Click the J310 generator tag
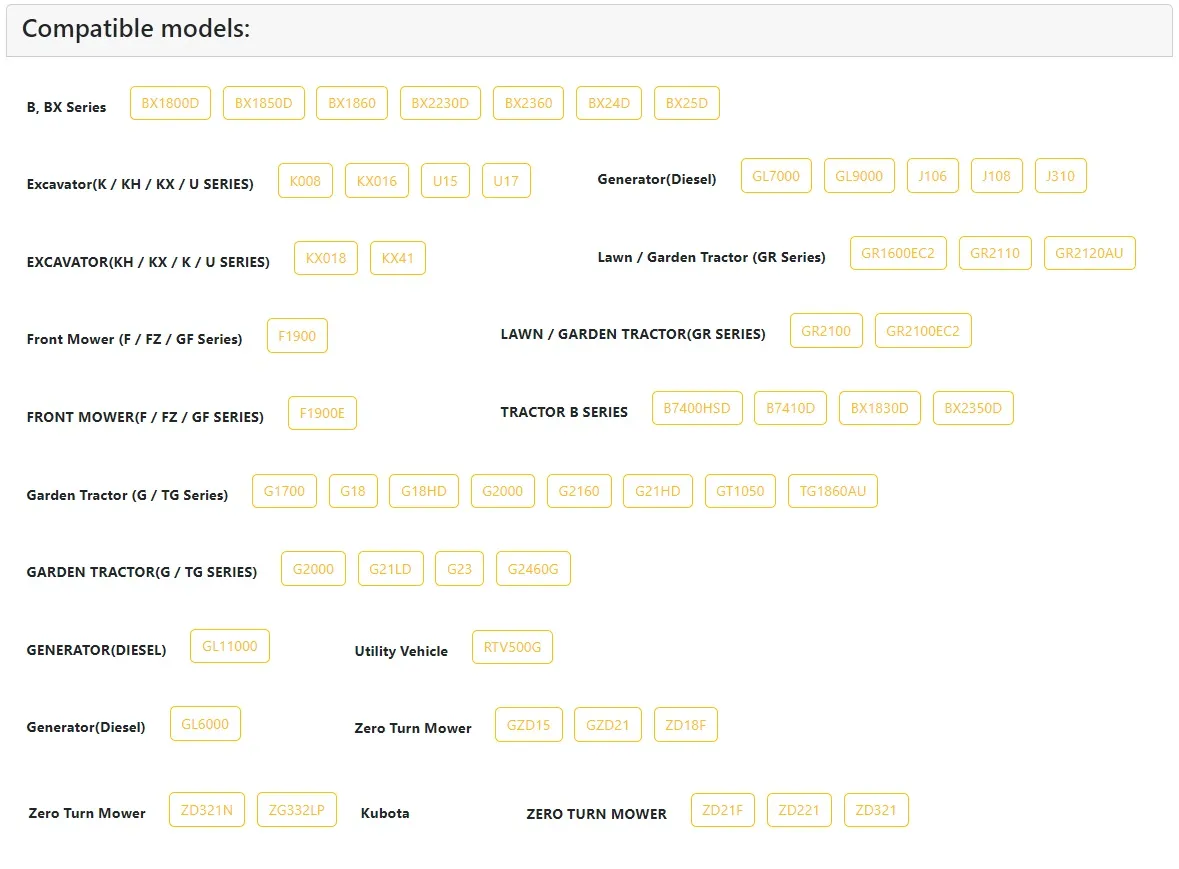The image size is (1179, 869). [x=1060, y=176]
